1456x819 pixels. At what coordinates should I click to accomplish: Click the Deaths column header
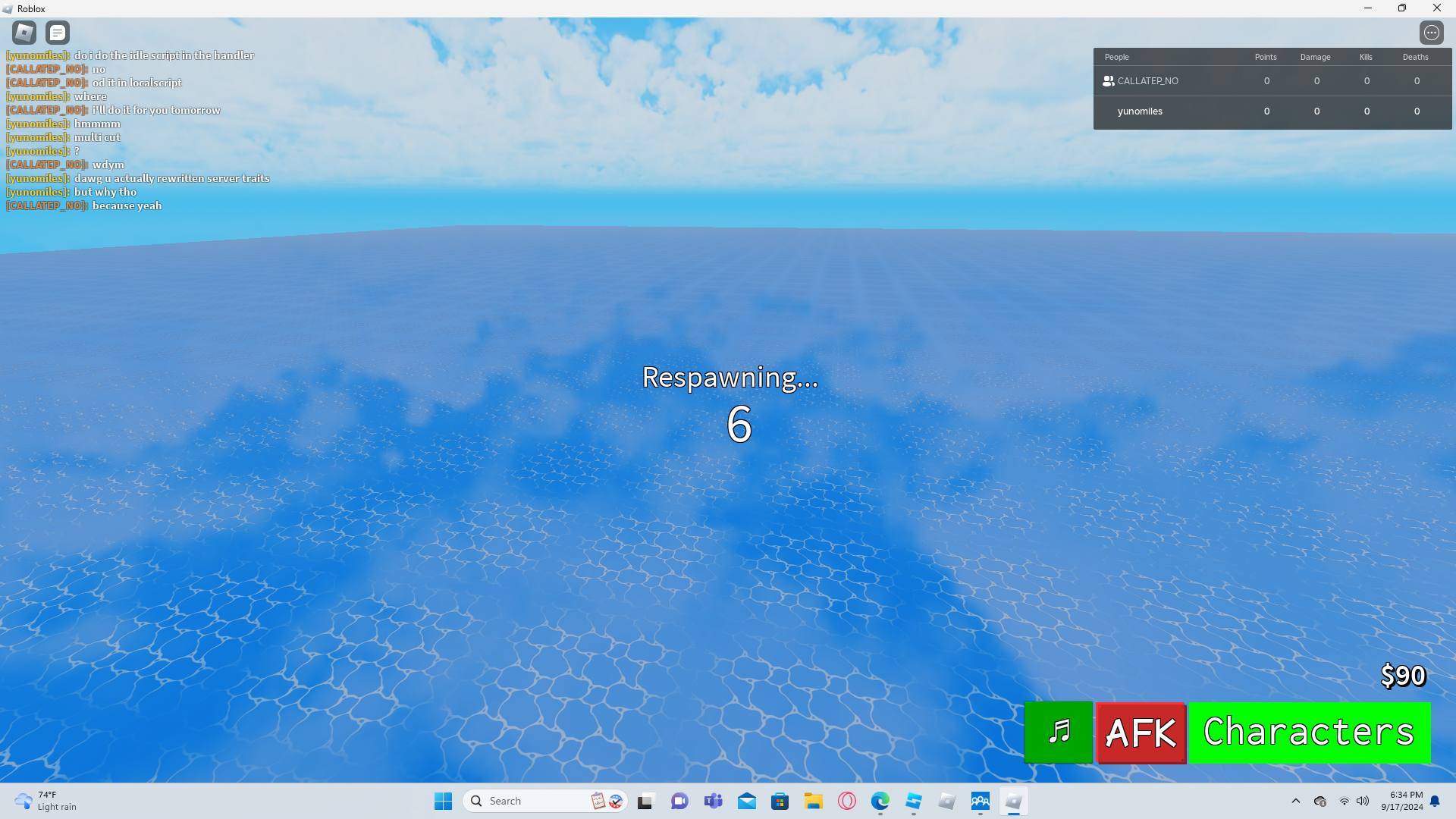pos(1415,57)
